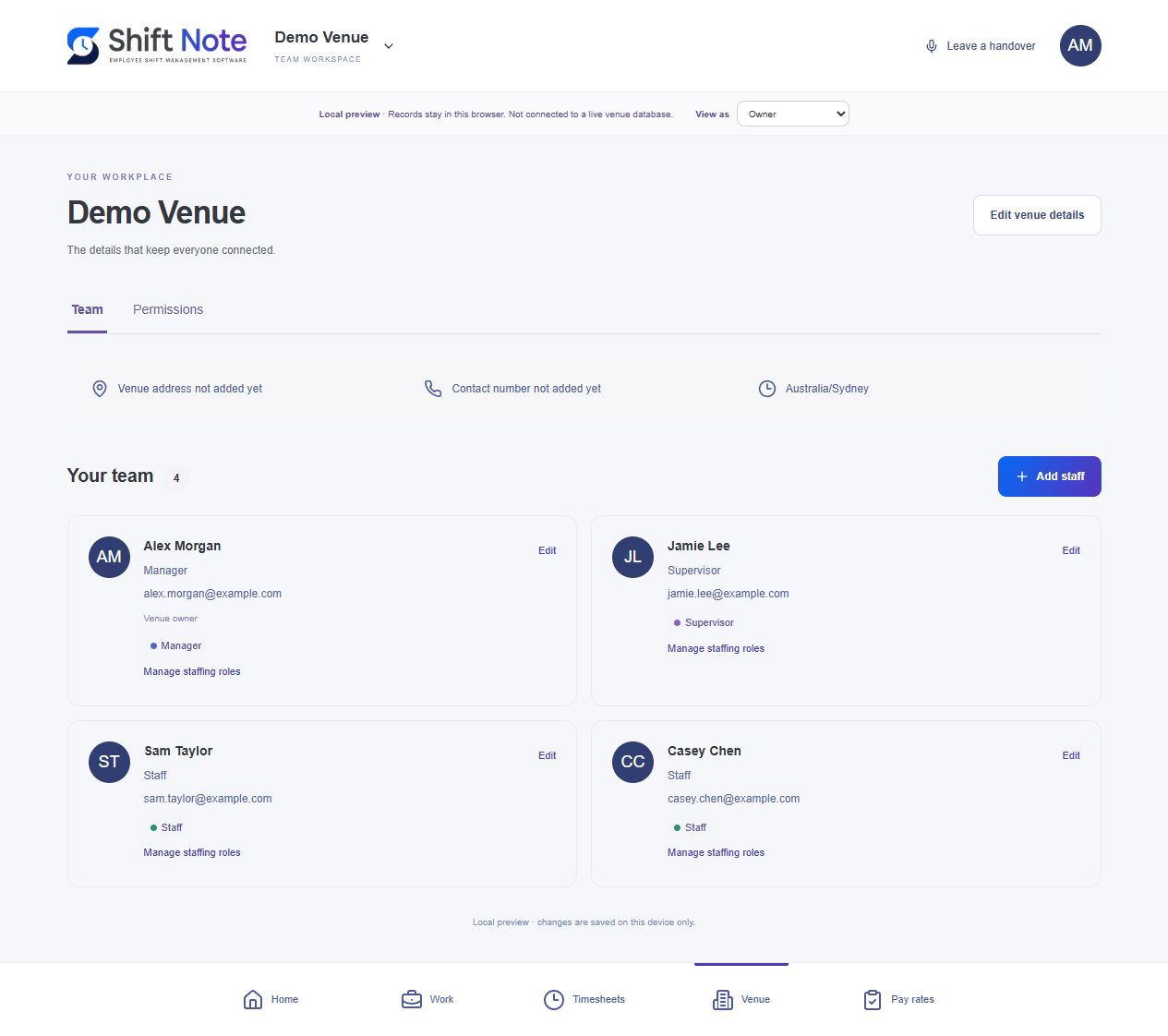
Task: Click casey.chen@example.com email
Action: point(734,799)
